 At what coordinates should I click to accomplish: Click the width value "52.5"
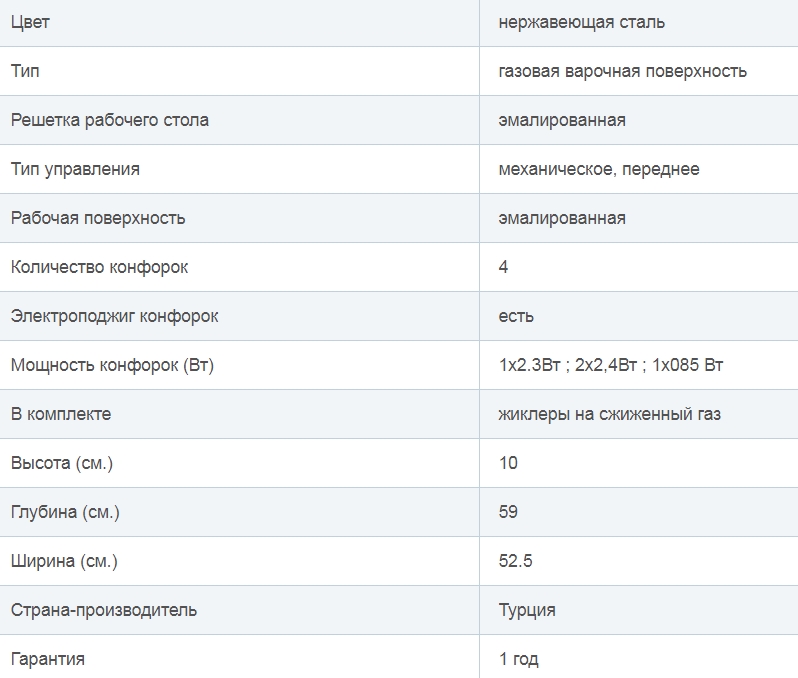[x=515, y=561]
